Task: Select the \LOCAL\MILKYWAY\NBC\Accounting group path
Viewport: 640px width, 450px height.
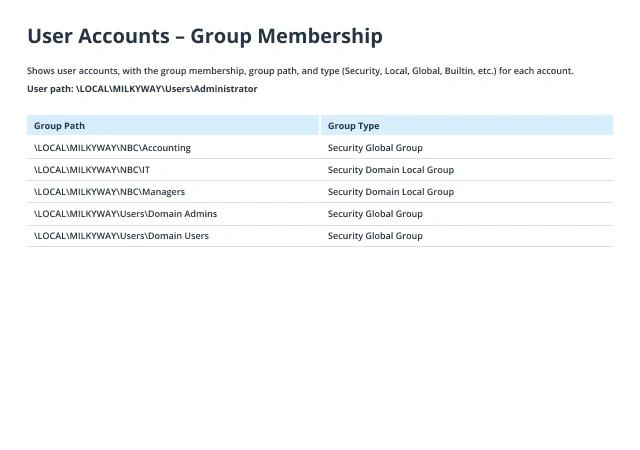Action: coord(112,148)
